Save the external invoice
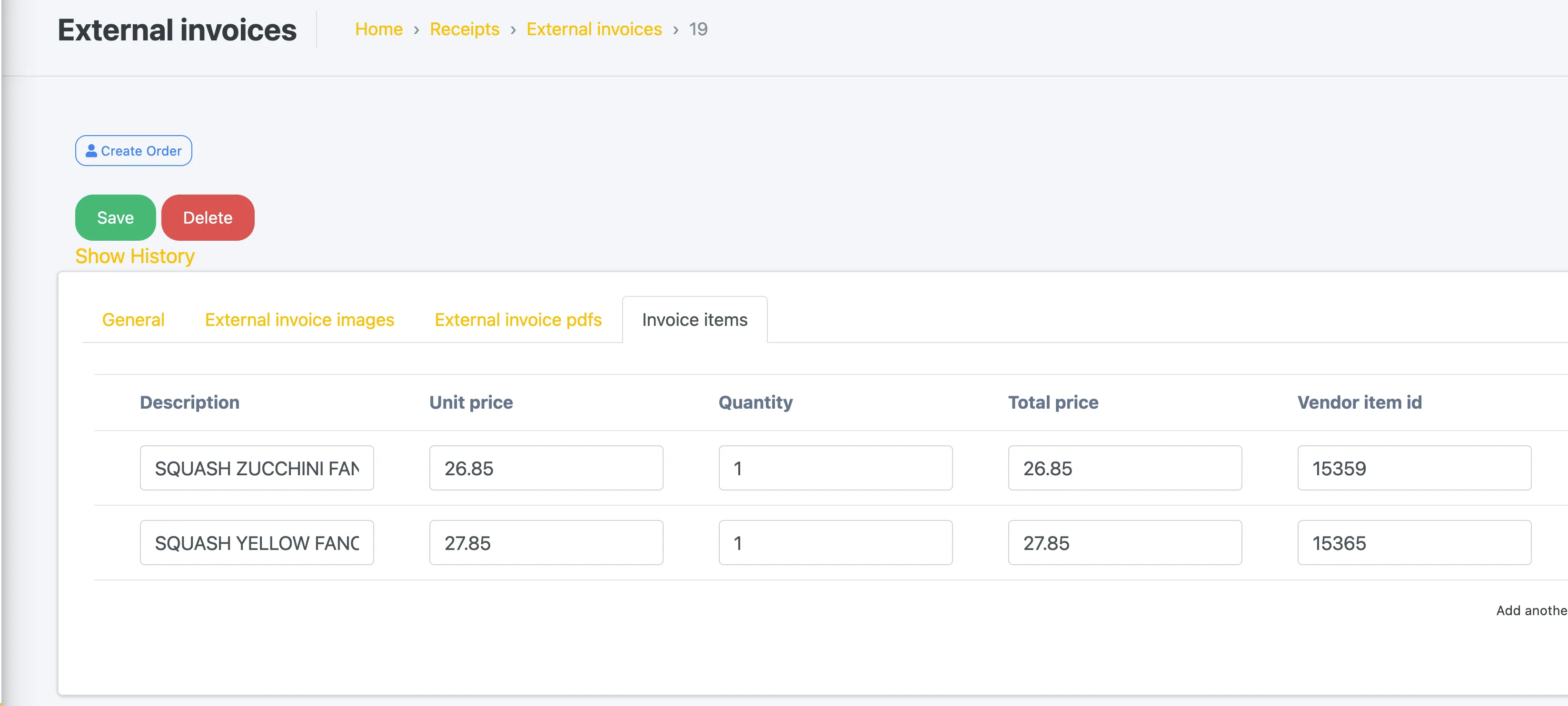 point(115,218)
